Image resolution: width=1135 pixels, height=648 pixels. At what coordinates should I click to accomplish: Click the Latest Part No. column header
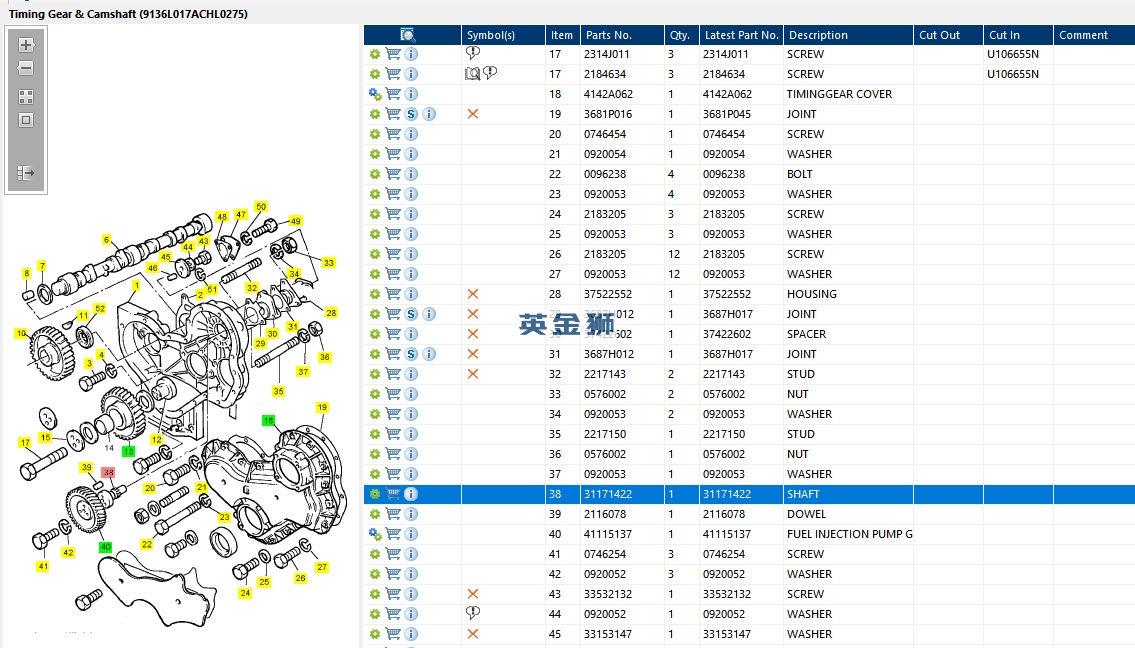click(x=741, y=35)
